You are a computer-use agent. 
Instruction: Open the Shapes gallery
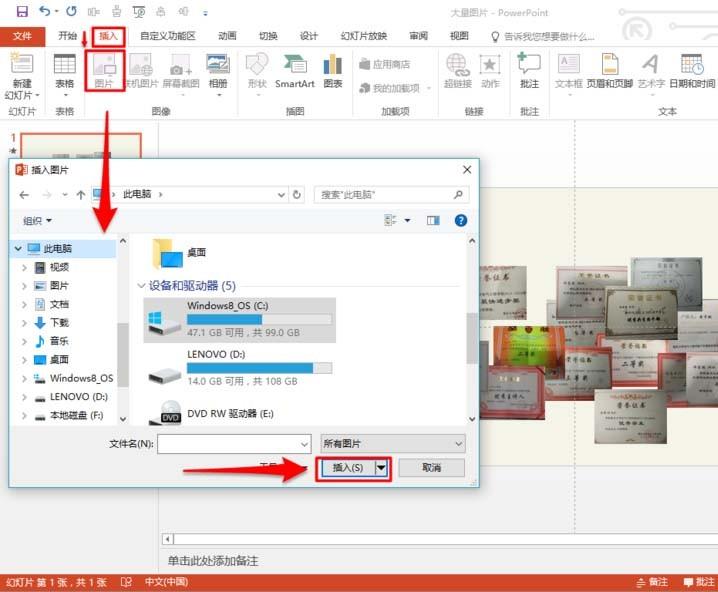(x=257, y=70)
